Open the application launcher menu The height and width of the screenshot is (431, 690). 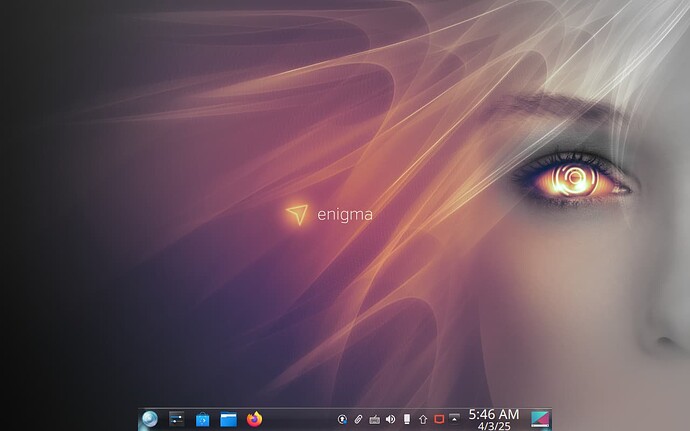click(x=150, y=419)
